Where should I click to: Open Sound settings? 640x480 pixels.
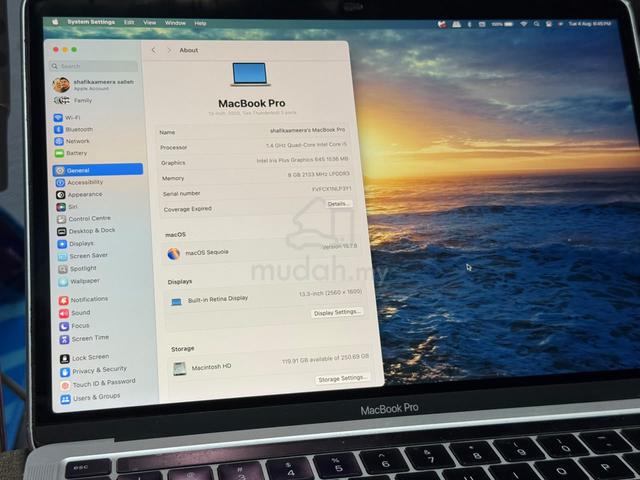coord(75,313)
